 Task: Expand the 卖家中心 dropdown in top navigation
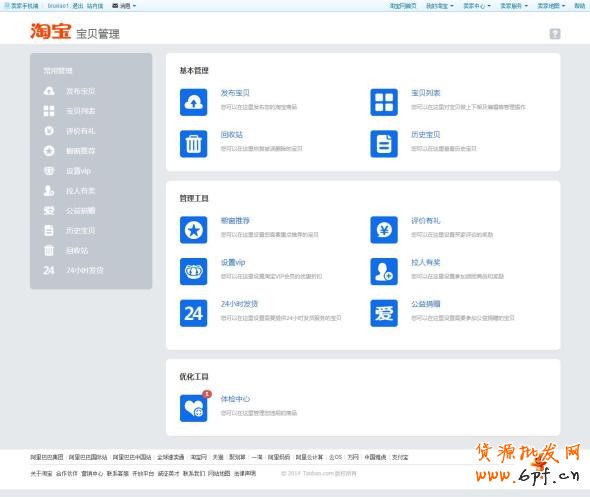pos(477,6)
